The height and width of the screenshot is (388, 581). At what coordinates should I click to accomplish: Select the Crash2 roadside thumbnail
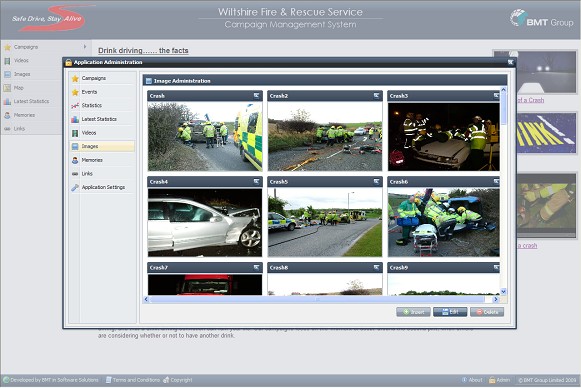tap(325, 136)
